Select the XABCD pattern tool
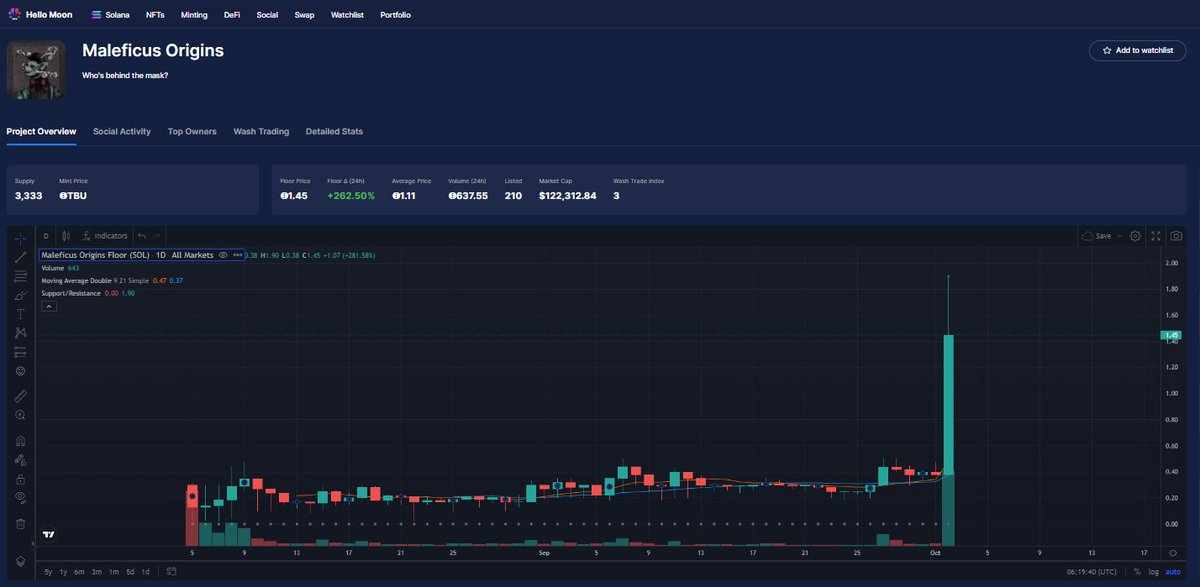Image resolution: width=1200 pixels, height=587 pixels. pyautogui.click(x=20, y=332)
